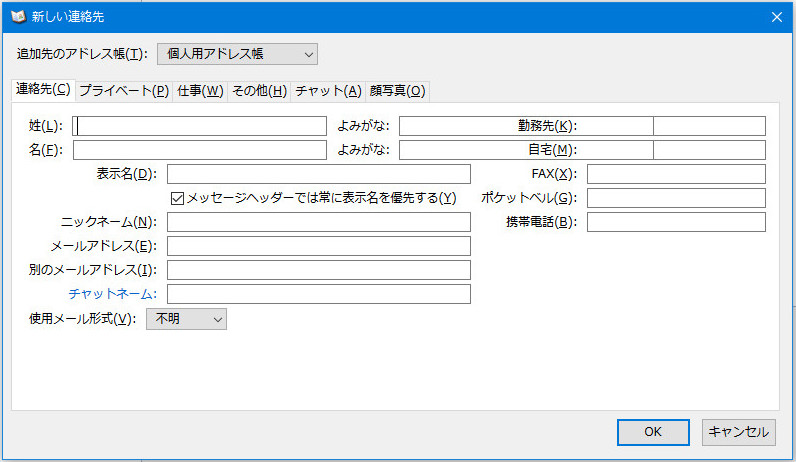
Task: Toggle メッセージヘッダーでは常に表示名を優先する checkbox
Action: [x=179, y=198]
